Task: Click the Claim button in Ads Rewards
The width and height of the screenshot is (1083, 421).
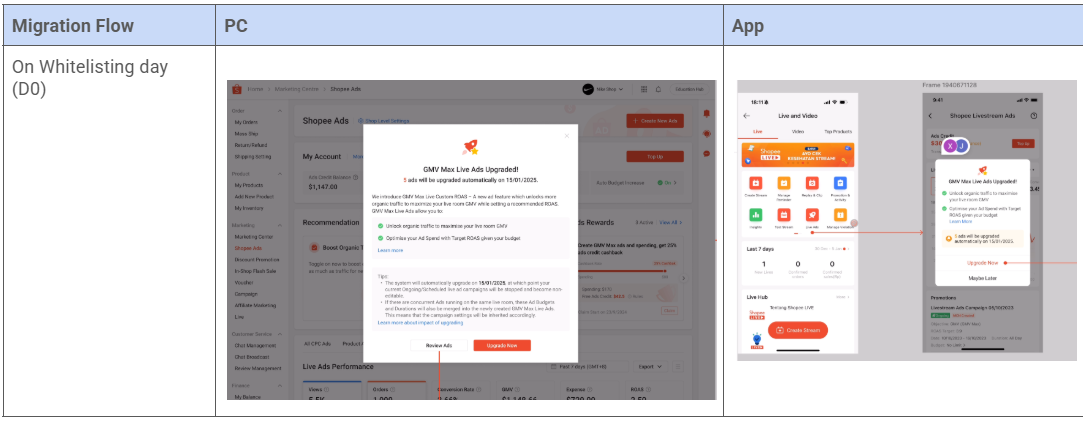Action: (669, 311)
